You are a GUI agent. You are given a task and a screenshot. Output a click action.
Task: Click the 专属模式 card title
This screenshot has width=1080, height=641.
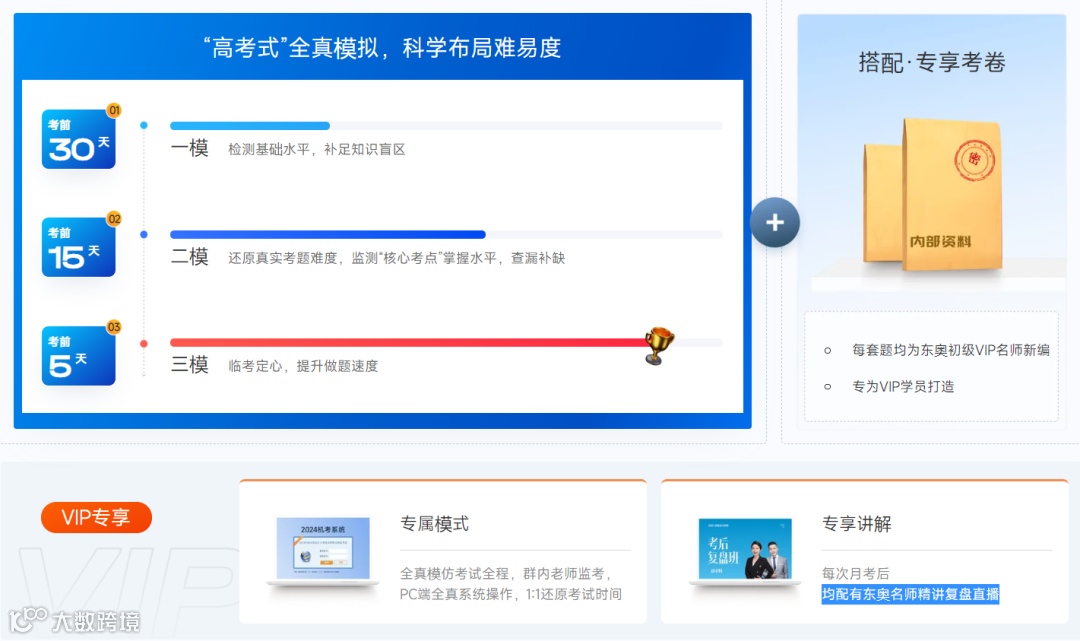tap(435, 524)
